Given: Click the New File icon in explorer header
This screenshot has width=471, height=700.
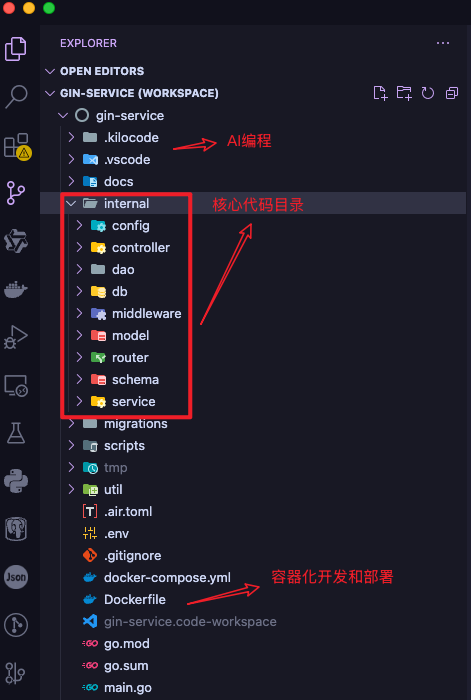Looking at the screenshot, I should (380, 93).
